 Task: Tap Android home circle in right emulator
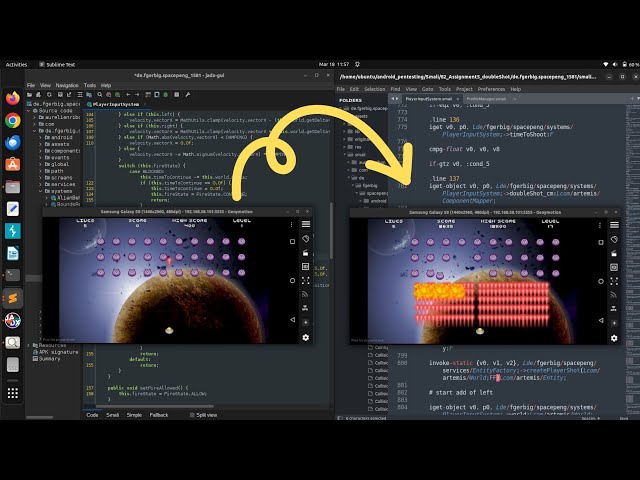[x=601, y=282]
